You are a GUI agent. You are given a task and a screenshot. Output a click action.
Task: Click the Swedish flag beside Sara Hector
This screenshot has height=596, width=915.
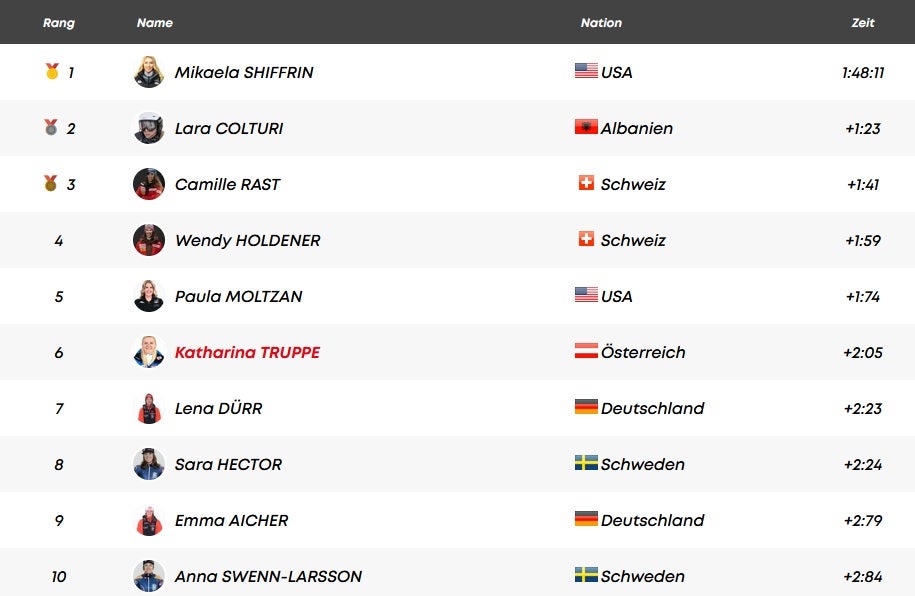[x=586, y=464]
